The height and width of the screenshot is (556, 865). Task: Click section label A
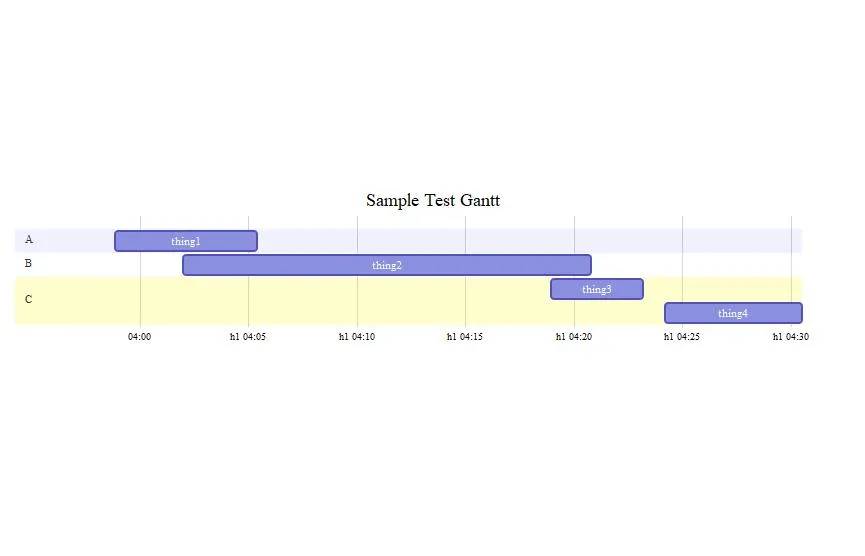(x=29, y=240)
